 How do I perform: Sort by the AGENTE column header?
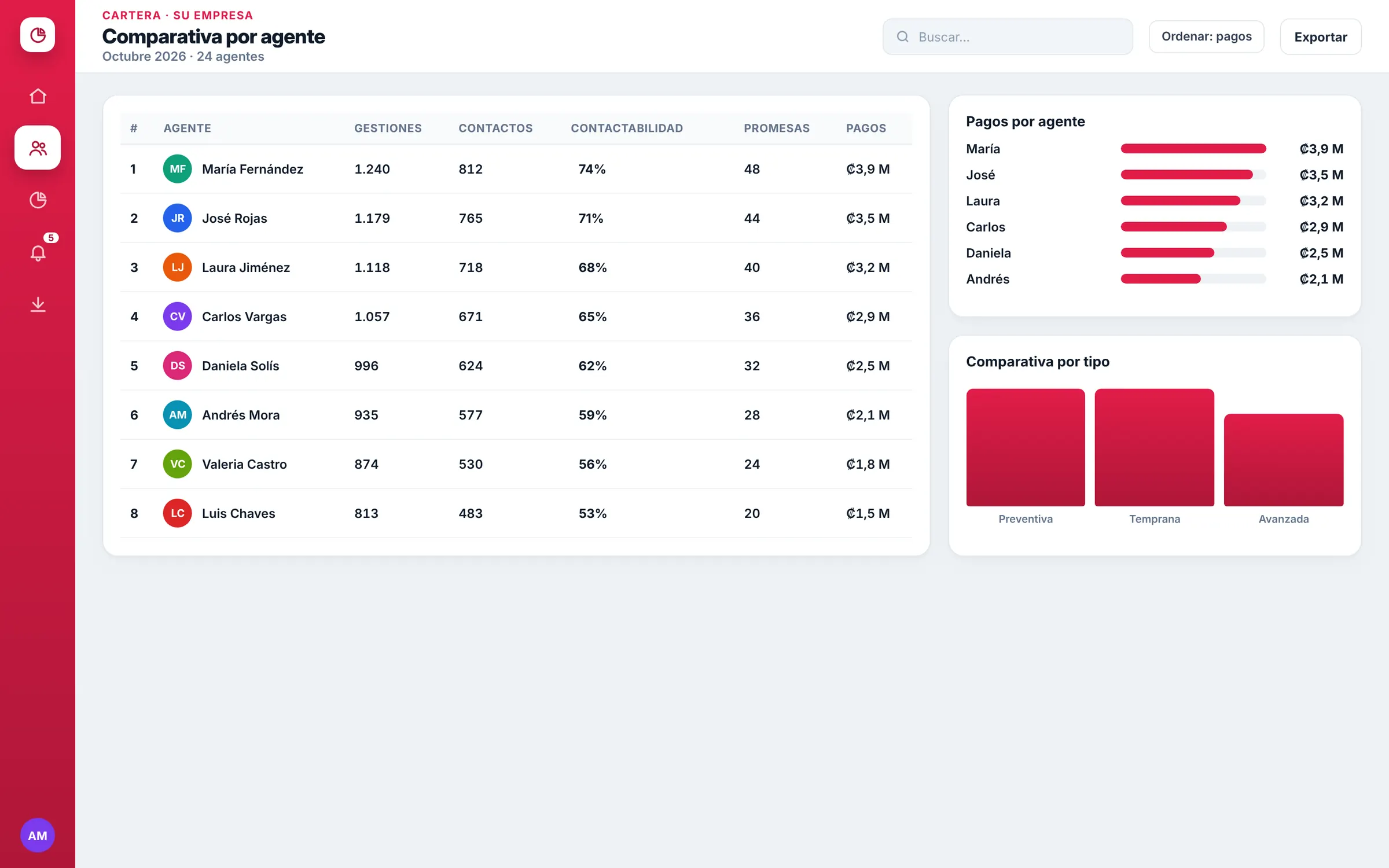(x=187, y=128)
